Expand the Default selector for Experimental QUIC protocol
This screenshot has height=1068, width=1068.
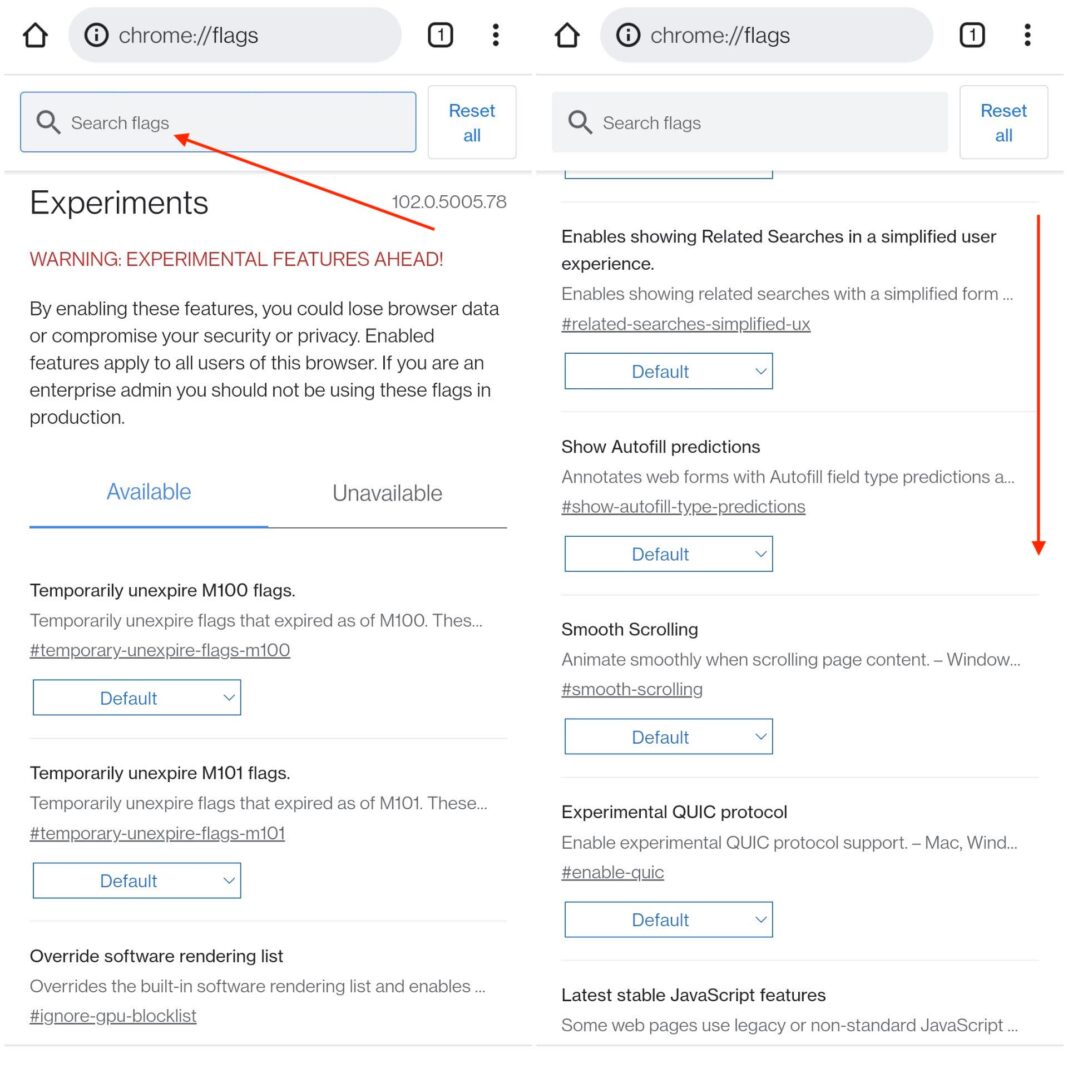point(668,919)
